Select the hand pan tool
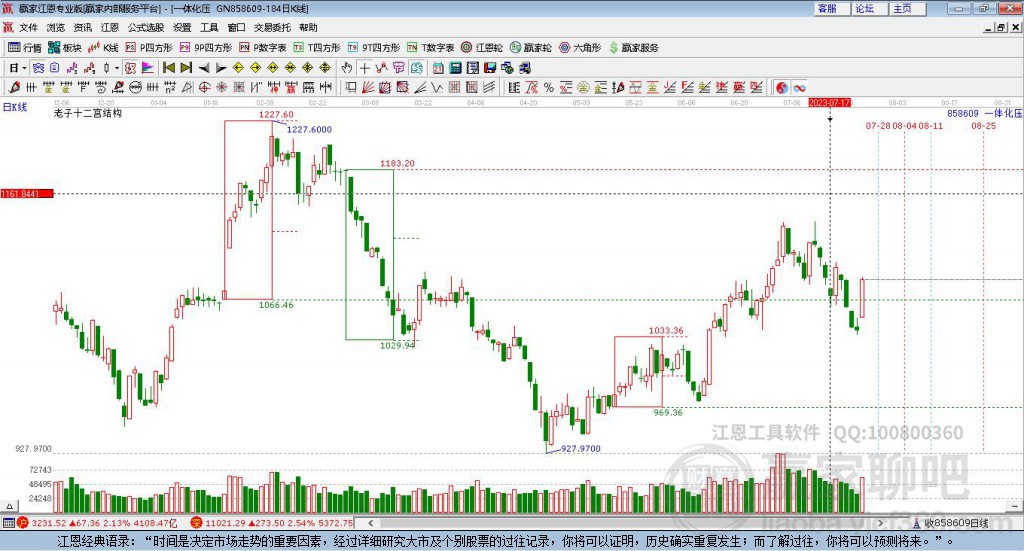Image resolution: width=1024 pixels, height=551 pixels. tap(347, 68)
